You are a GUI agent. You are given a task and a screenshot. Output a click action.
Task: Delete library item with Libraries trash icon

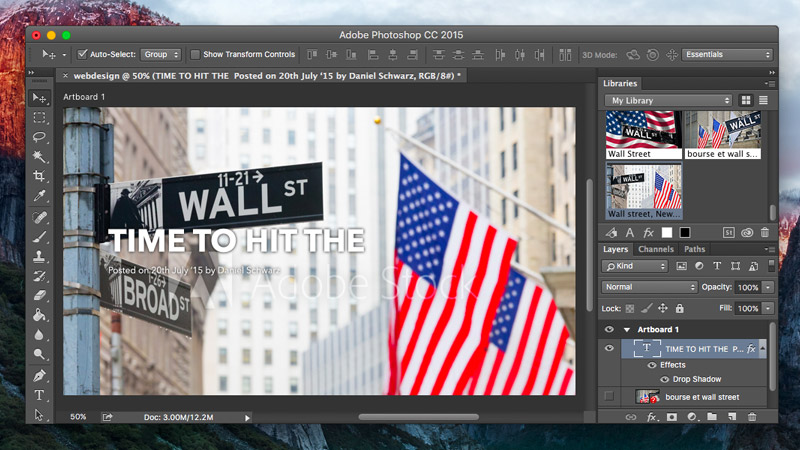[765, 233]
